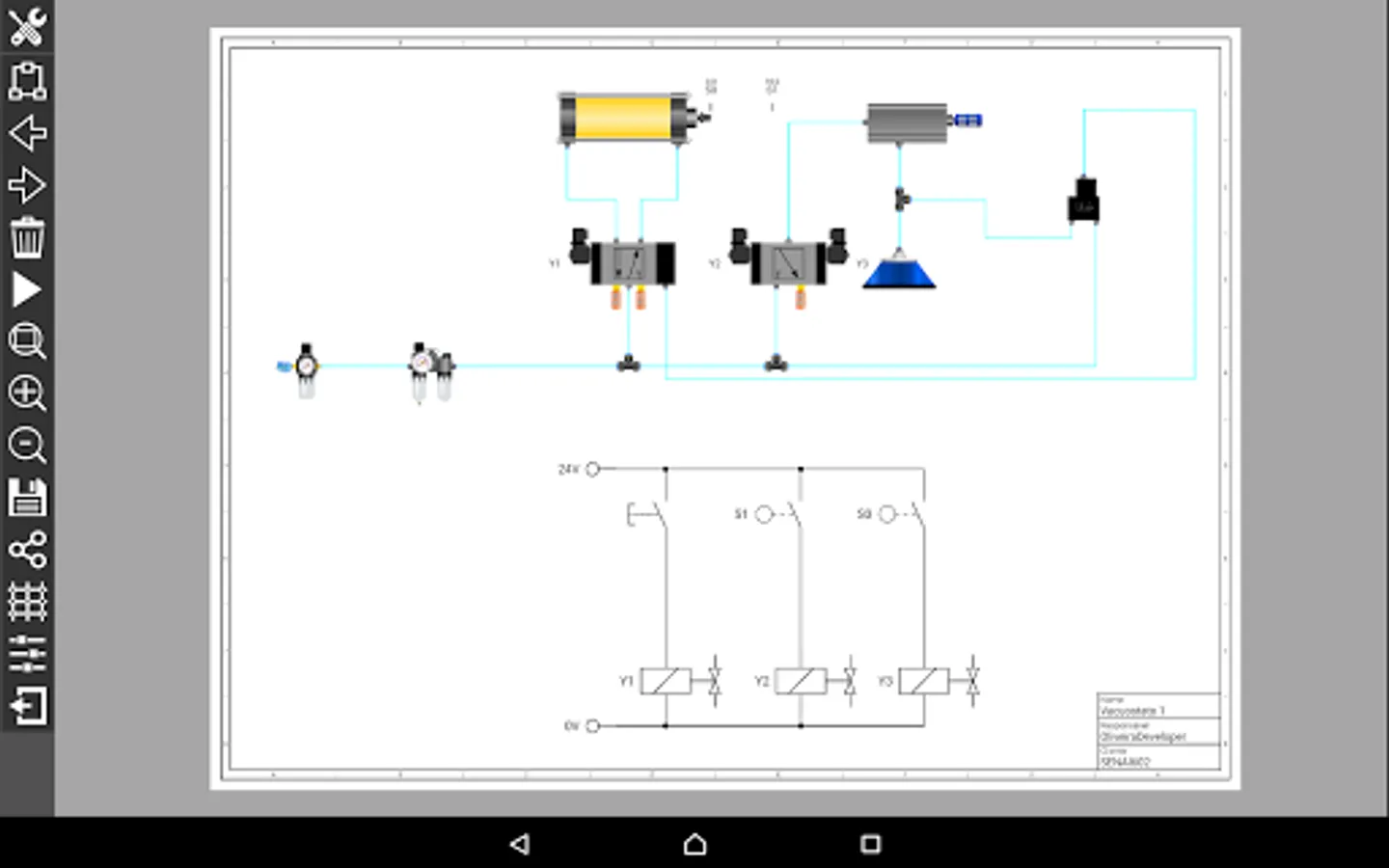Open the component connection diagram icon
The width and height of the screenshot is (1389, 868).
(27, 81)
